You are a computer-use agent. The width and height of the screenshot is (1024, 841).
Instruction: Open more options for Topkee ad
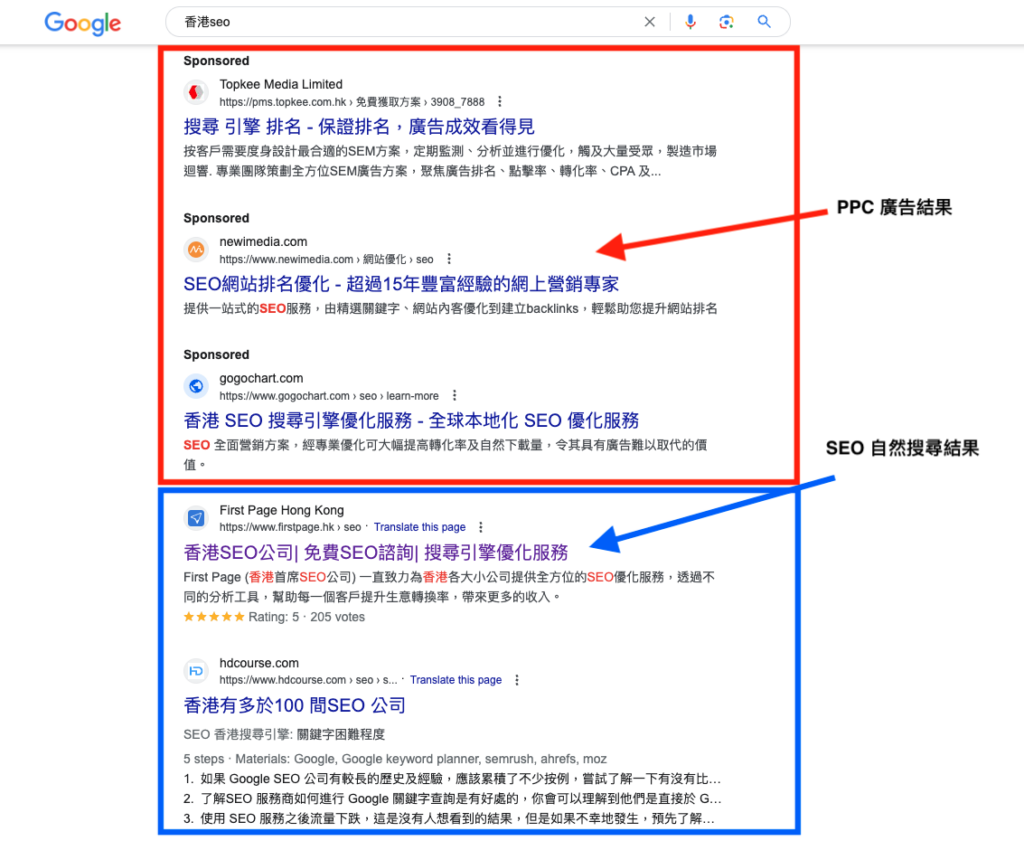click(x=499, y=102)
